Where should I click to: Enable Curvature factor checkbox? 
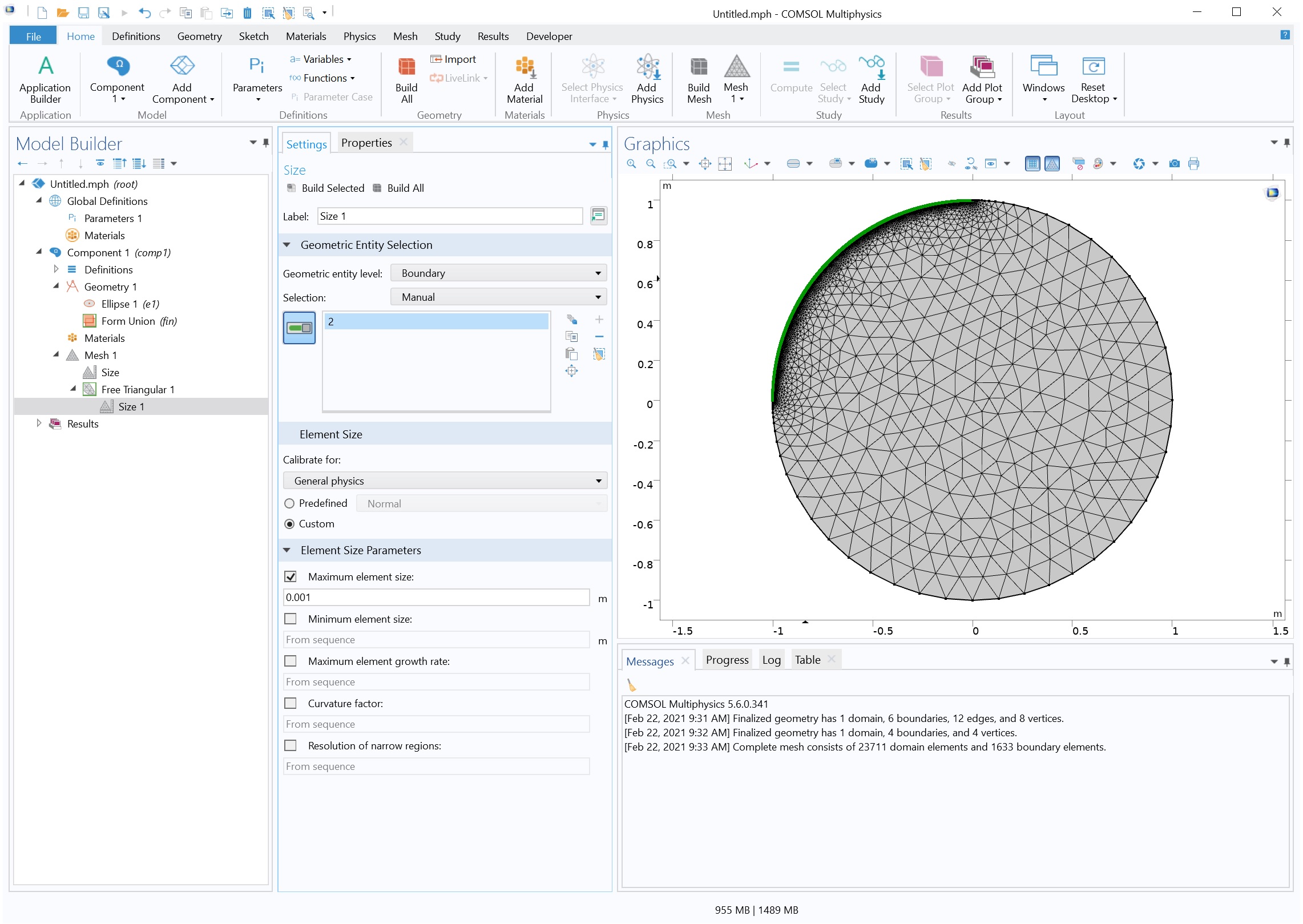(x=291, y=703)
